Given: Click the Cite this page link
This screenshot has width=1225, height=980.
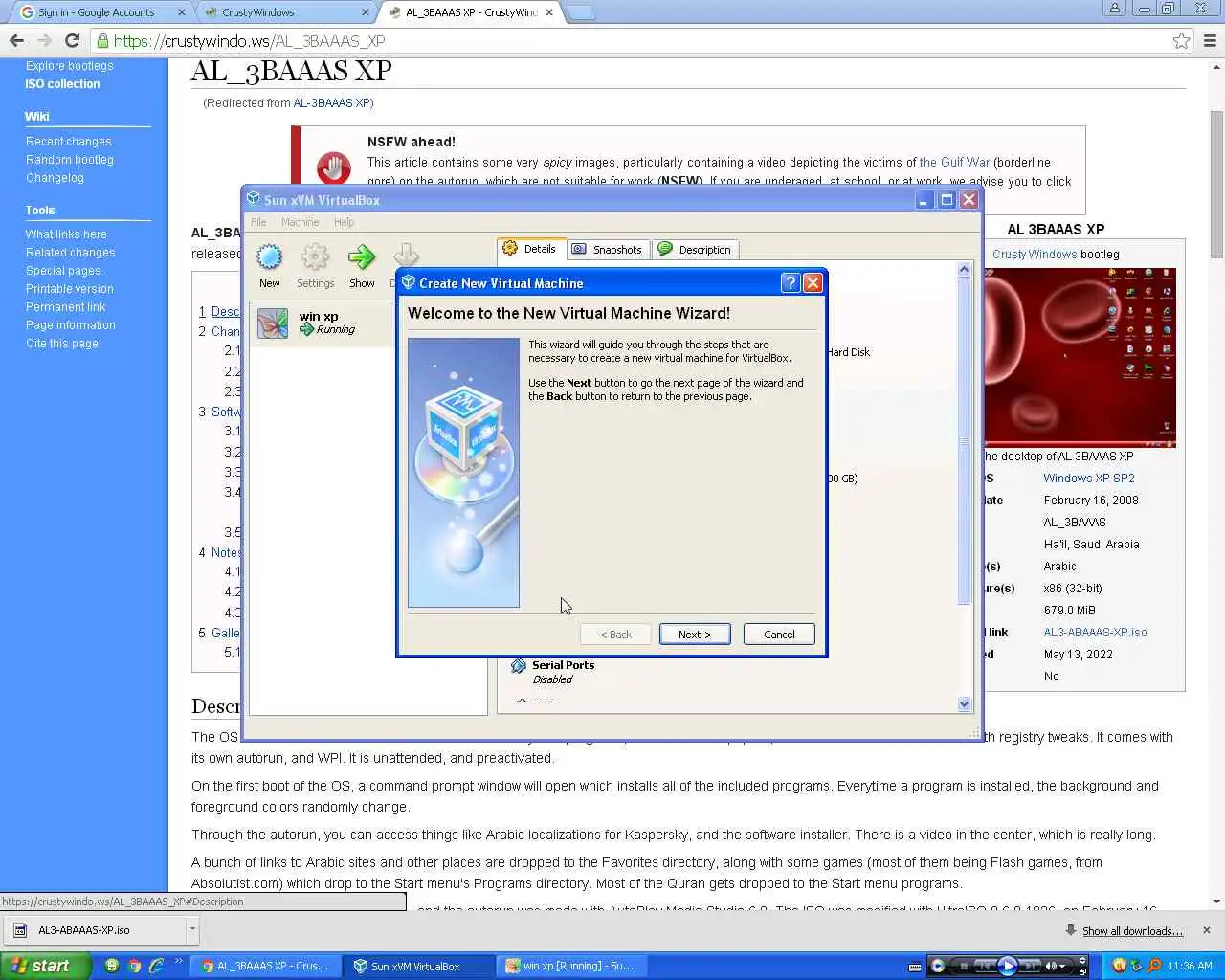Looking at the screenshot, I should (62, 344).
